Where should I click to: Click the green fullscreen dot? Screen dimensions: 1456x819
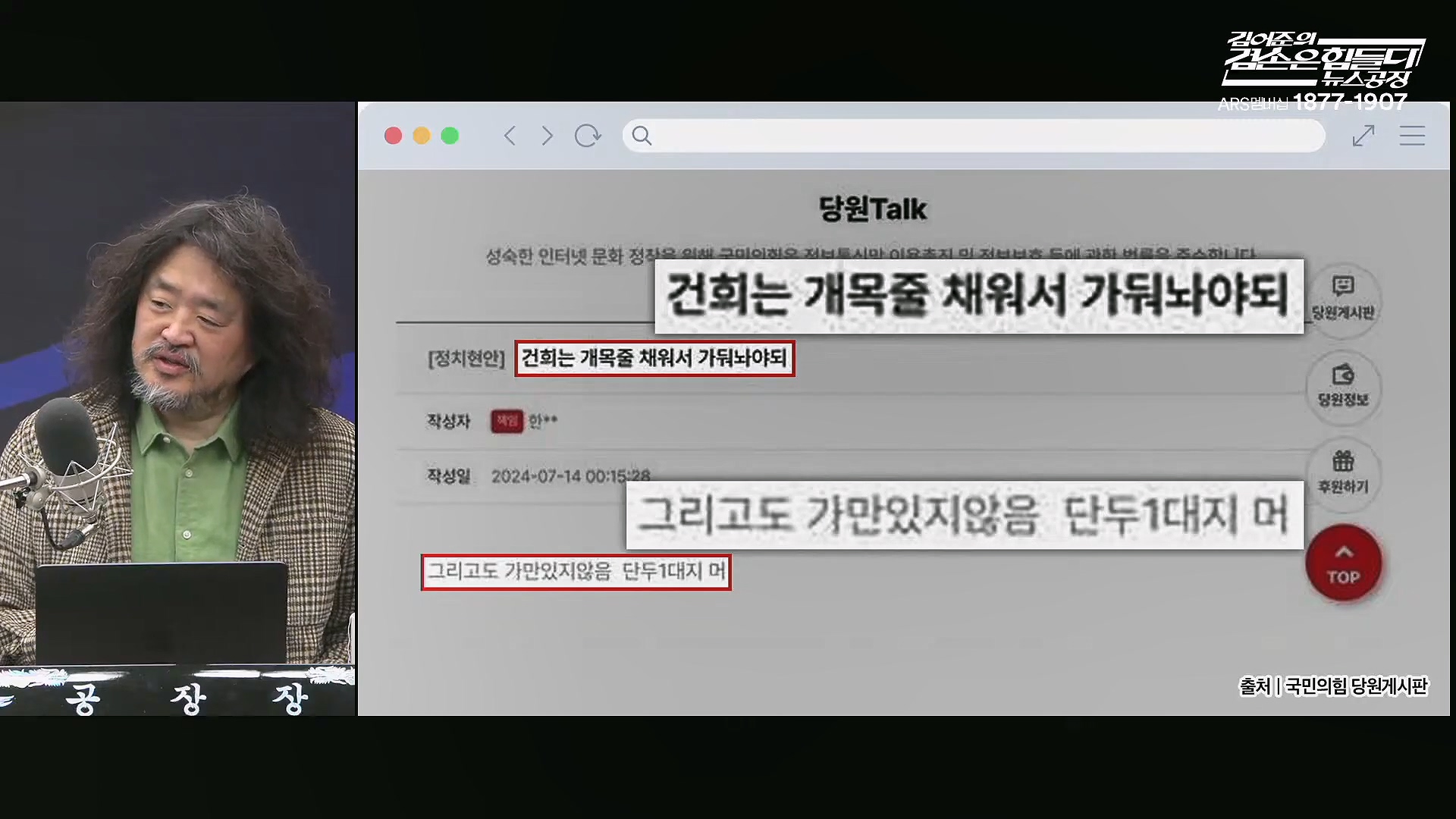pyautogui.click(x=450, y=136)
